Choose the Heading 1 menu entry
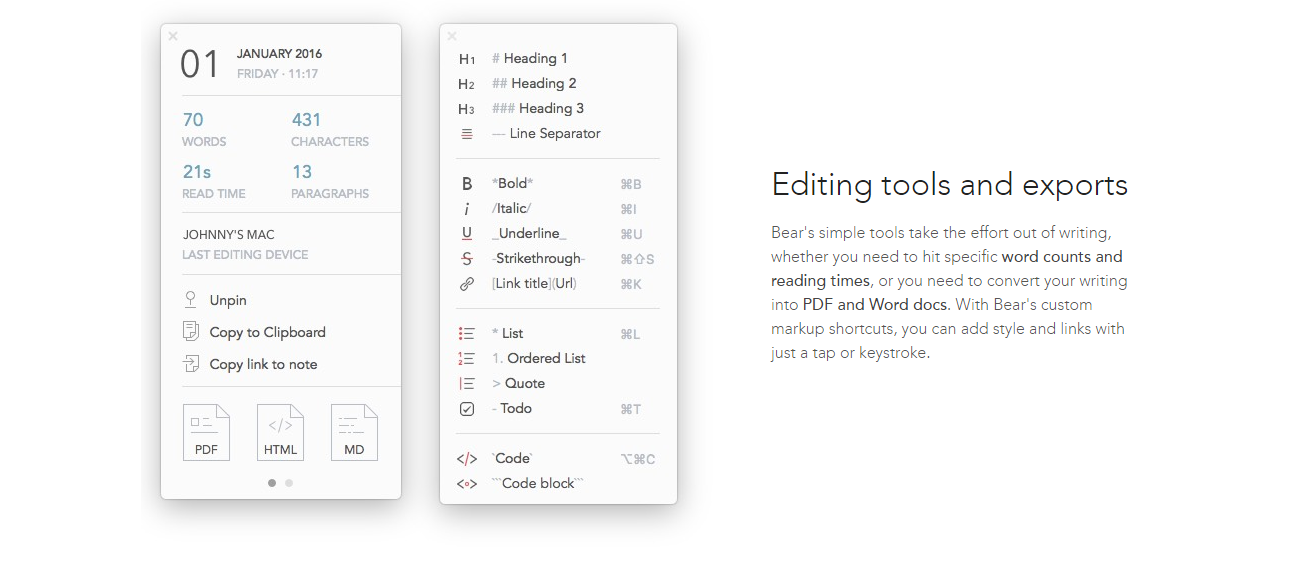Image resolution: width=1306 pixels, height=569 pixels. [530, 59]
